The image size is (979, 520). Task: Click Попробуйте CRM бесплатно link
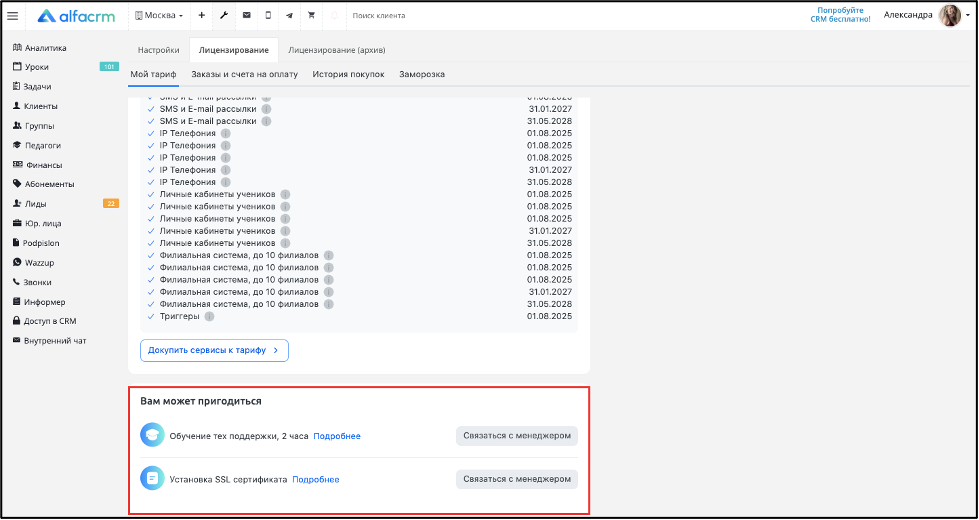coord(839,15)
